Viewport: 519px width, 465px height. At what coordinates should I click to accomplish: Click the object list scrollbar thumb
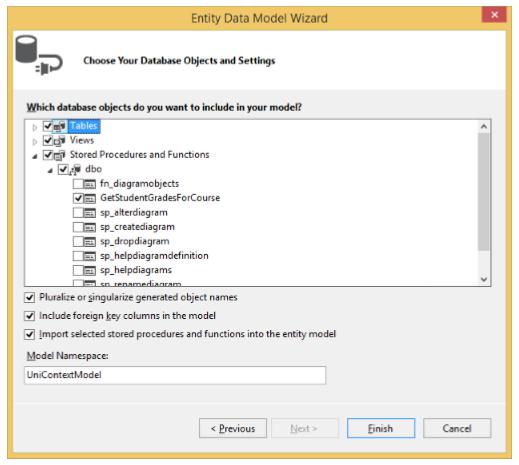pos(484,192)
